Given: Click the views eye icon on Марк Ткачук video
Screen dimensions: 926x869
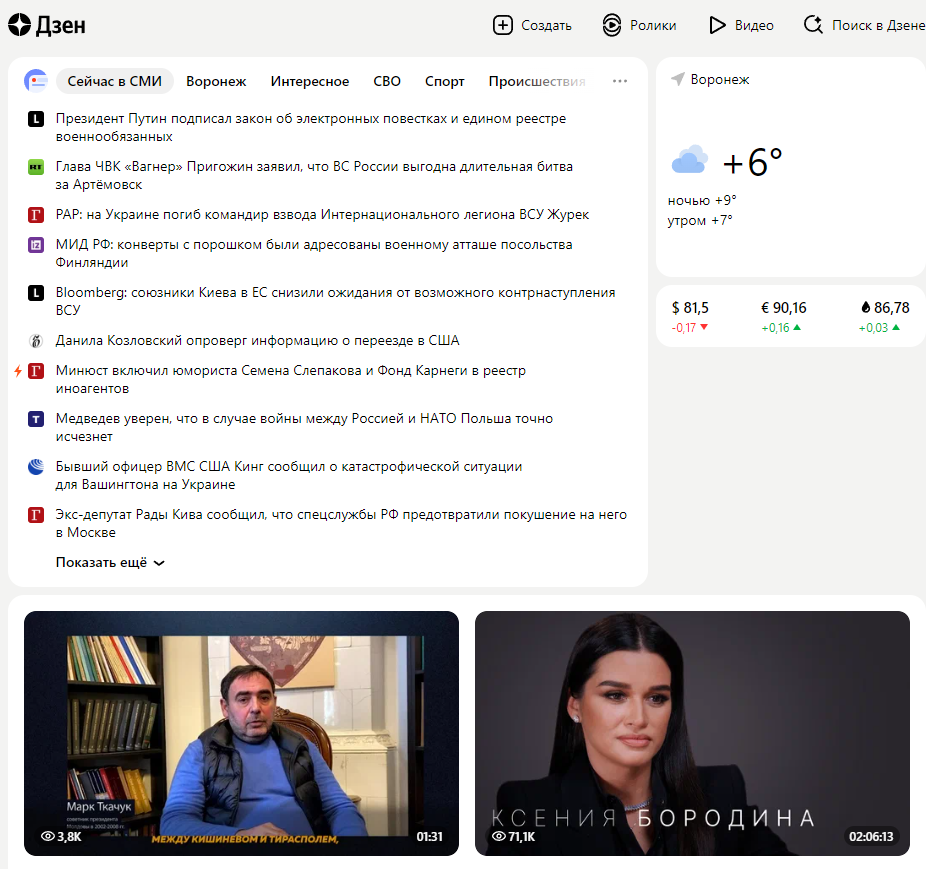Looking at the screenshot, I should coord(47,837).
